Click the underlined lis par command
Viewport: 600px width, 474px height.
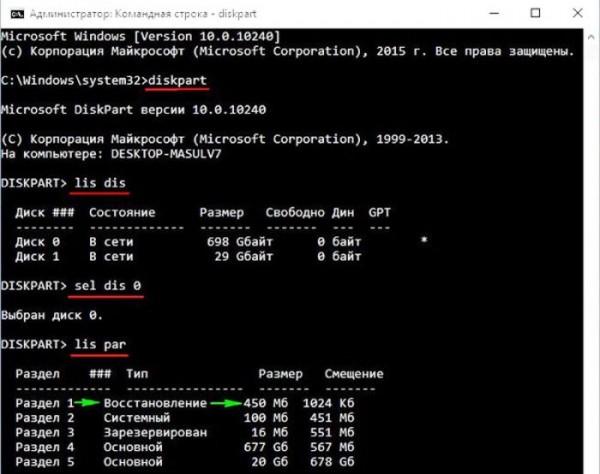(100, 345)
